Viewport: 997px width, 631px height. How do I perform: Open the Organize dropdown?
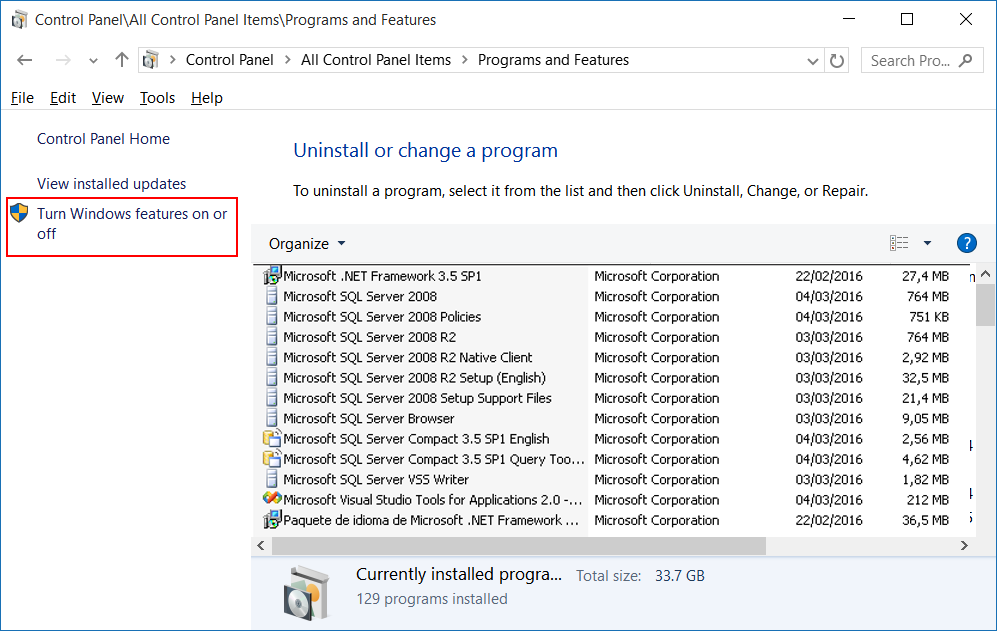pyautogui.click(x=306, y=244)
